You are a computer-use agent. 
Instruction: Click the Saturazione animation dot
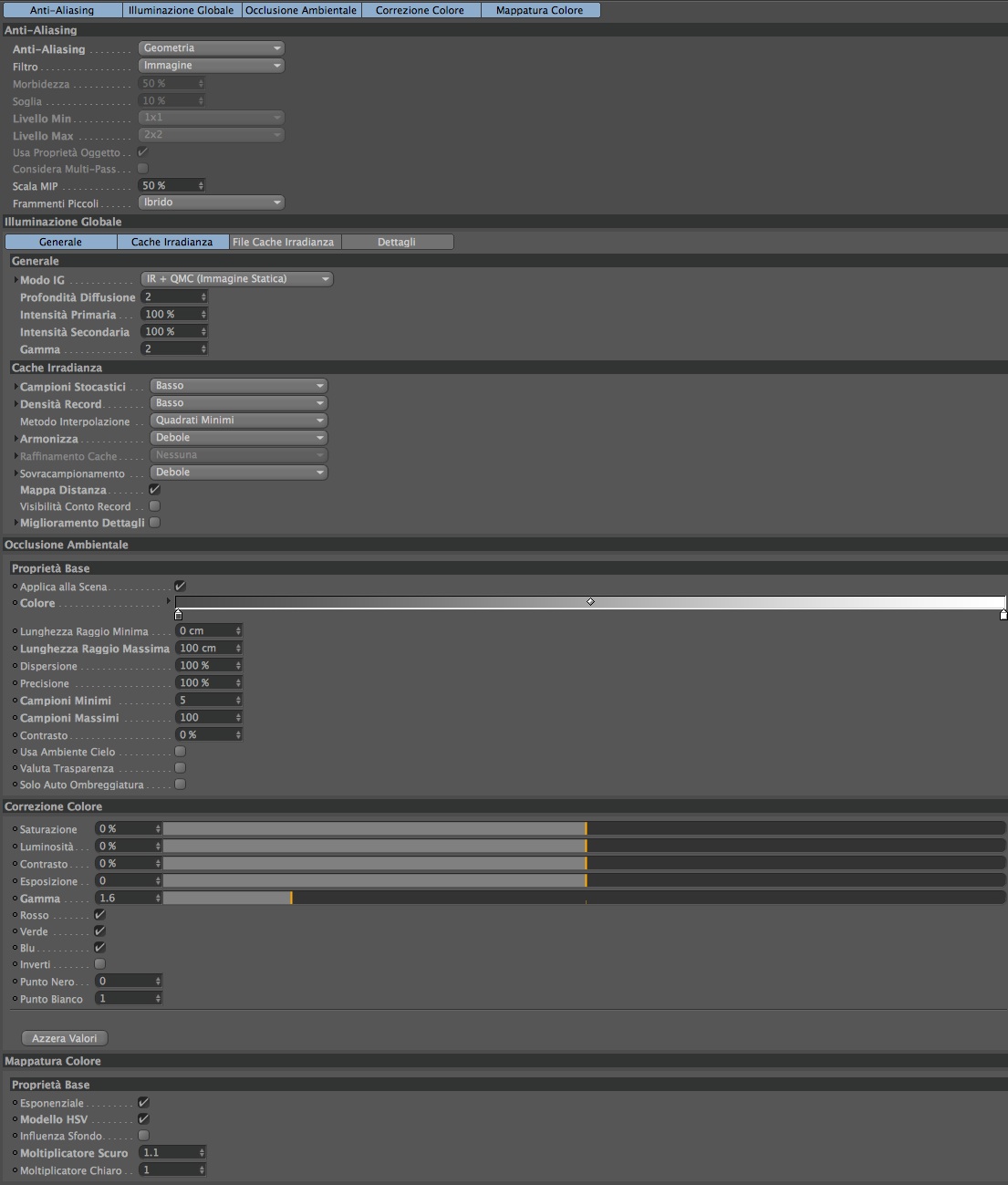pyautogui.click(x=16, y=829)
